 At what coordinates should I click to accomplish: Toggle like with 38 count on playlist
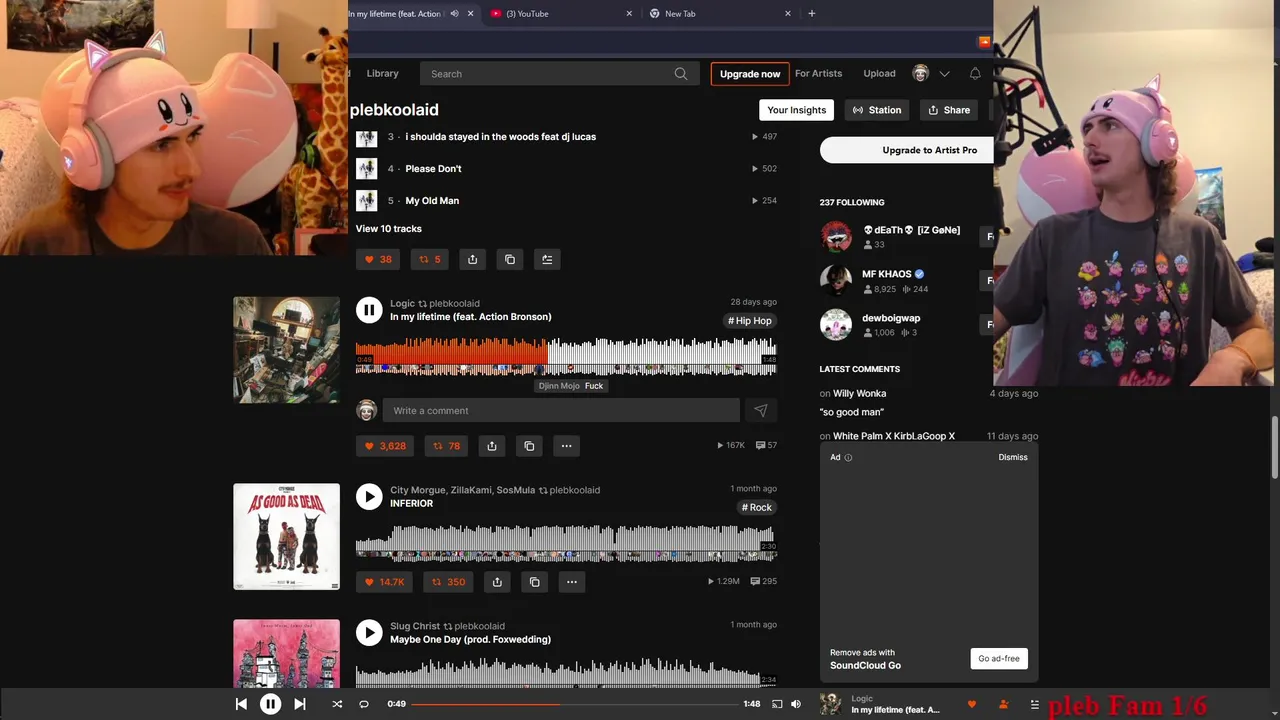point(378,259)
